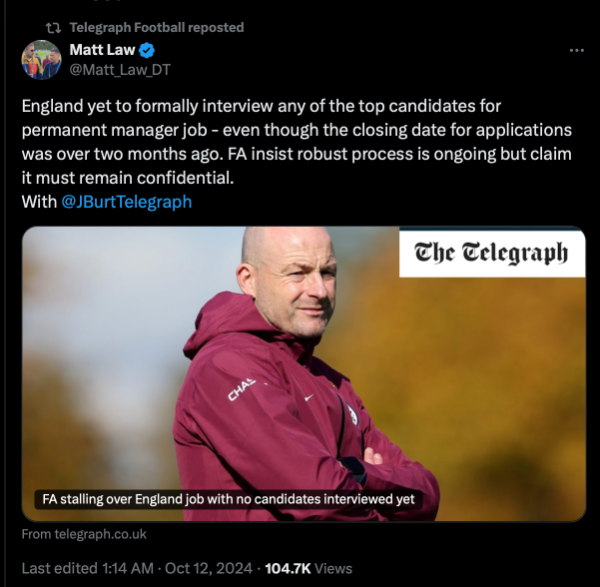Open the @JBurtTelegraph mention
Screen dimensions: 600x587
(x=126, y=202)
